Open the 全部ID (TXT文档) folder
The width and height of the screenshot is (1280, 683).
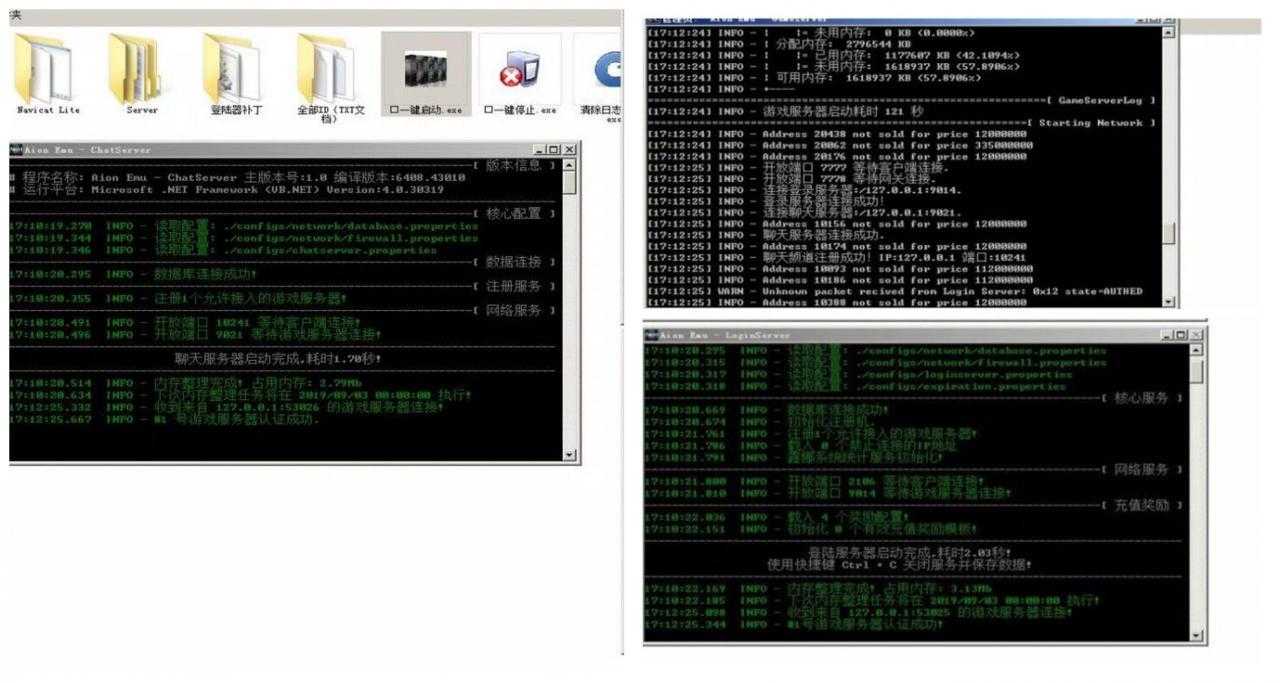pyautogui.click(x=330, y=72)
